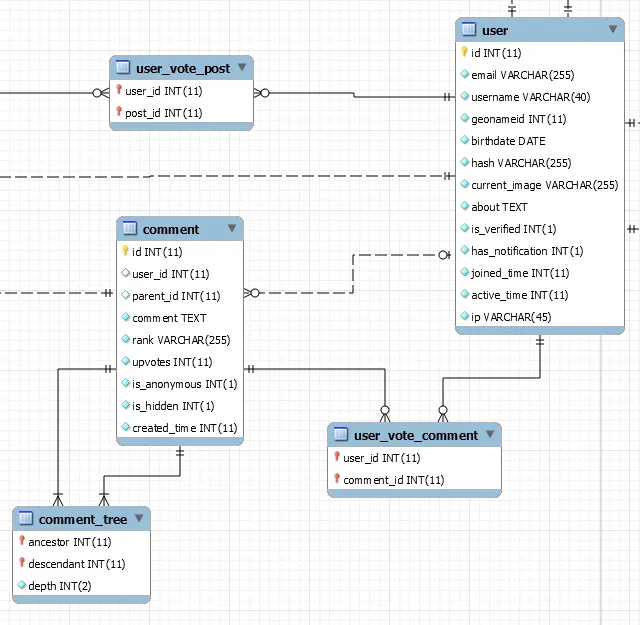
Task: Select 'active_time INT(11)' column
Action: point(520,295)
